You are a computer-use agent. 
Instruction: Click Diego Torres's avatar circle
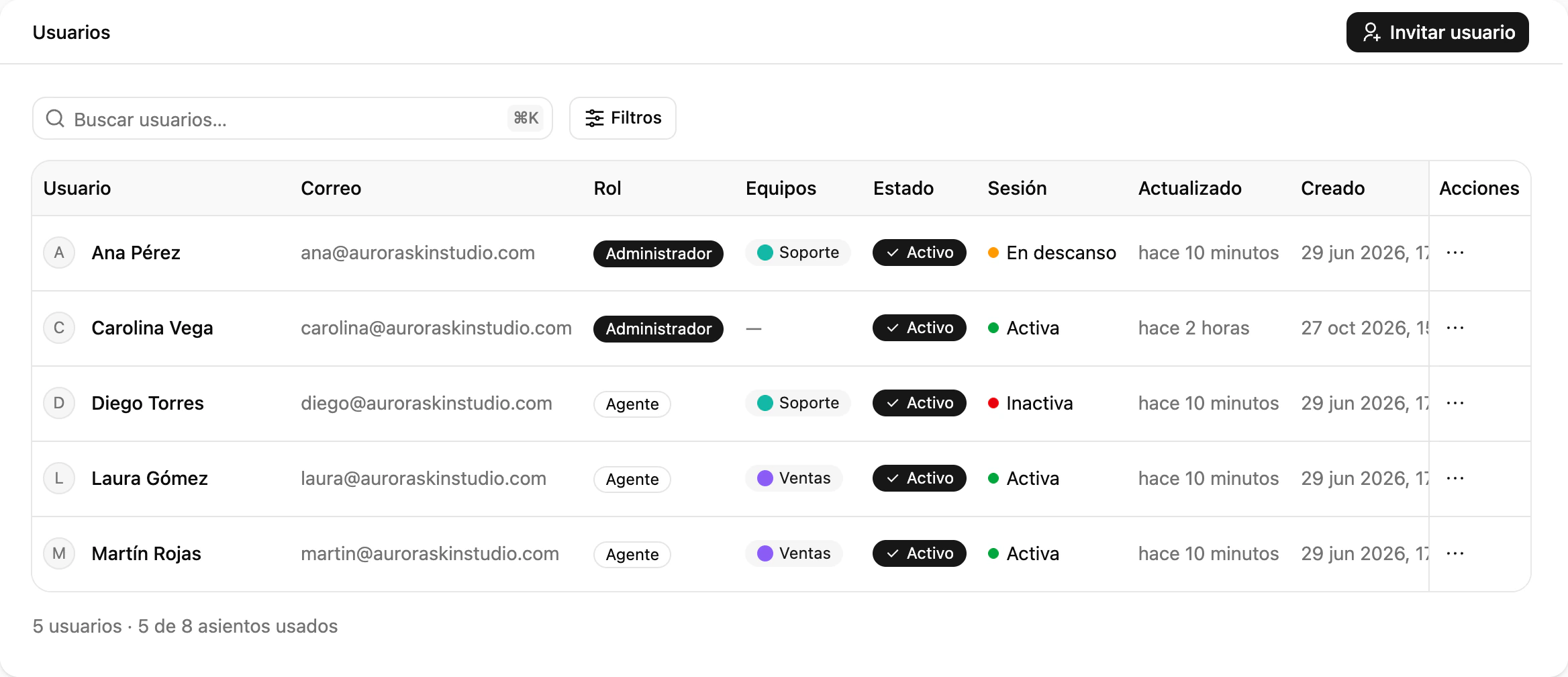click(59, 403)
